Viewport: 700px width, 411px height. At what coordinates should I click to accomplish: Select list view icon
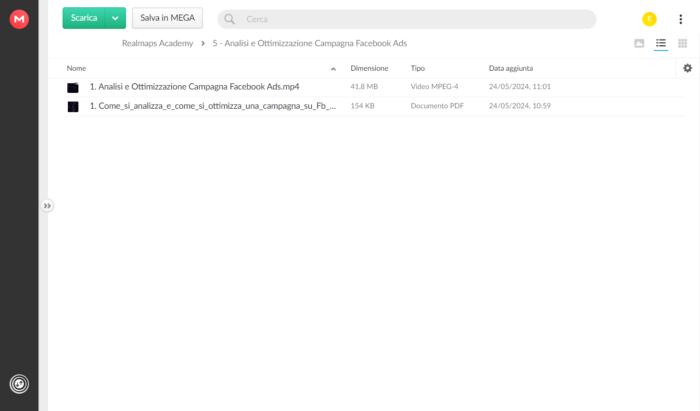pos(661,43)
